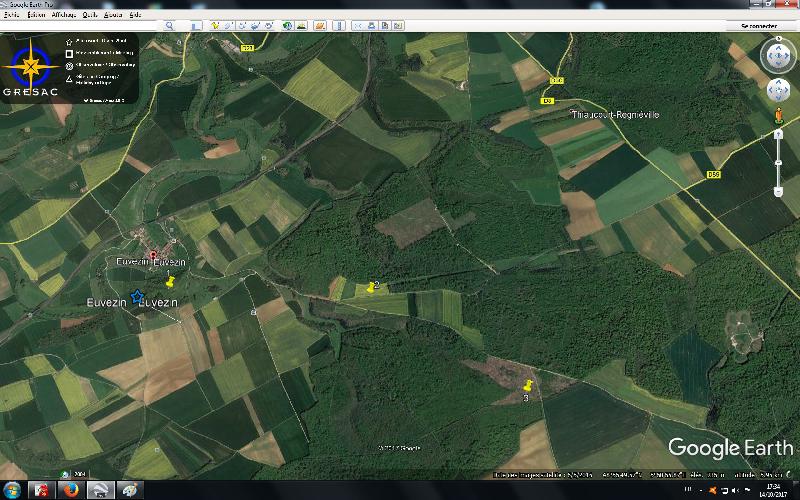Click the print toolbar icon

(372, 26)
